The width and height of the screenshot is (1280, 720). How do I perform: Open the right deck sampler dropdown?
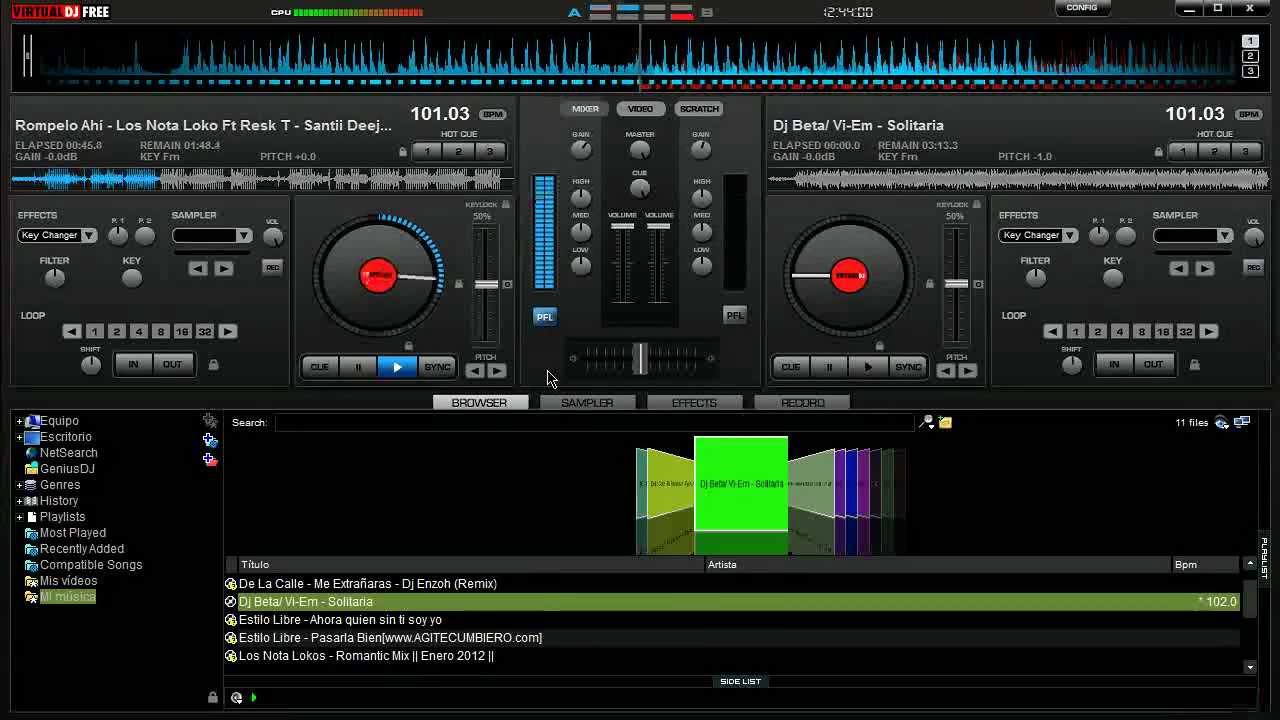[x=1225, y=236]
